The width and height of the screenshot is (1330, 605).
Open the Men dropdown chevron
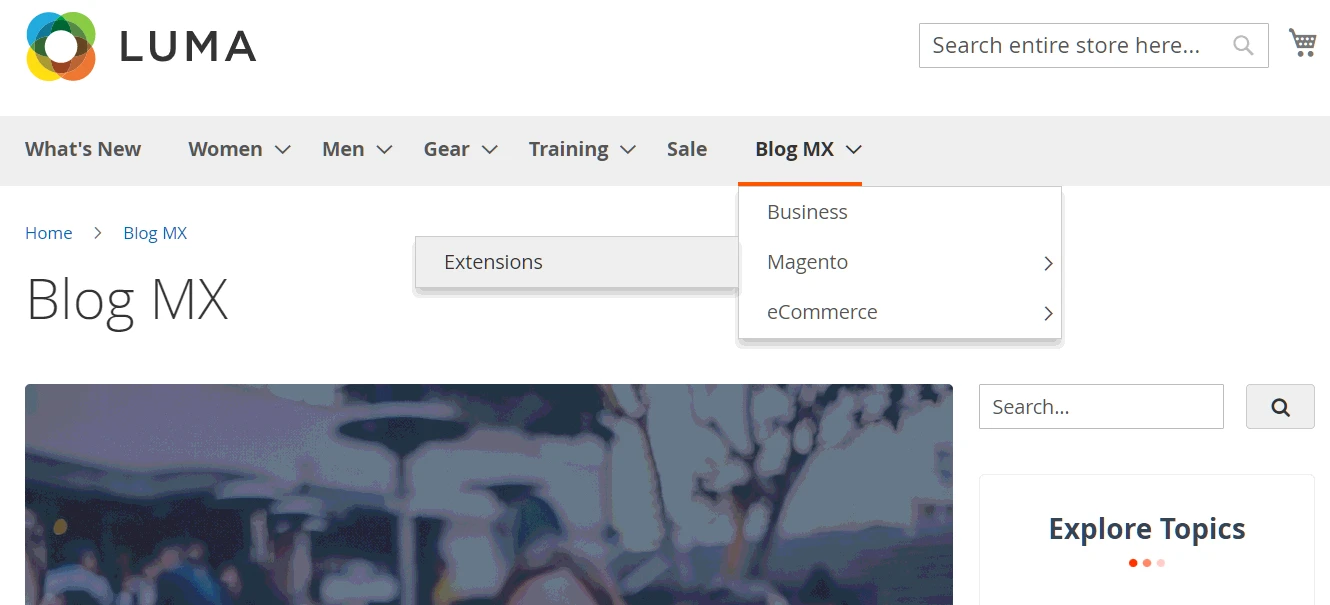(384, 150)
